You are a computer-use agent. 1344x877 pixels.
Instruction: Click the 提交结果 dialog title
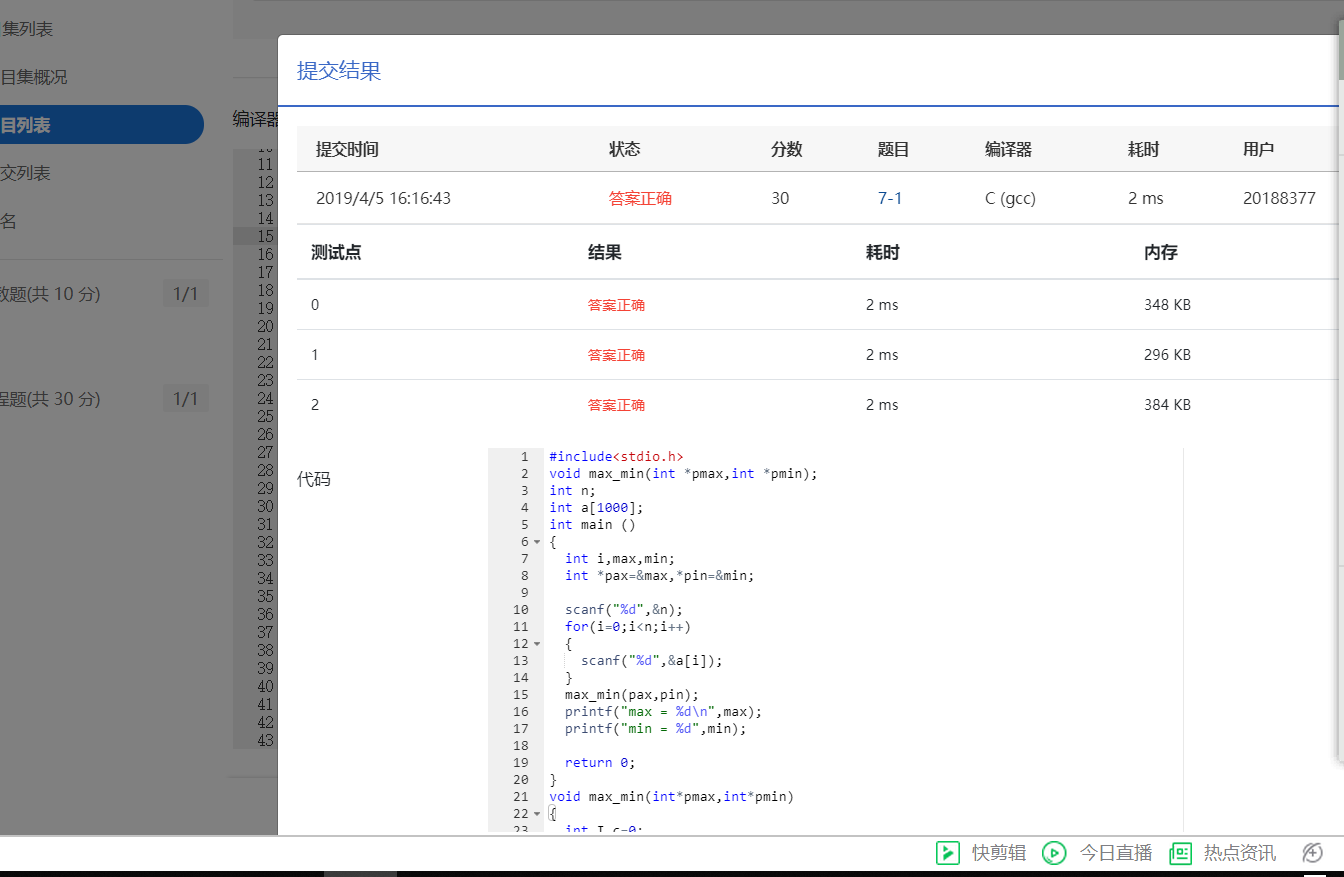[339, 70]
